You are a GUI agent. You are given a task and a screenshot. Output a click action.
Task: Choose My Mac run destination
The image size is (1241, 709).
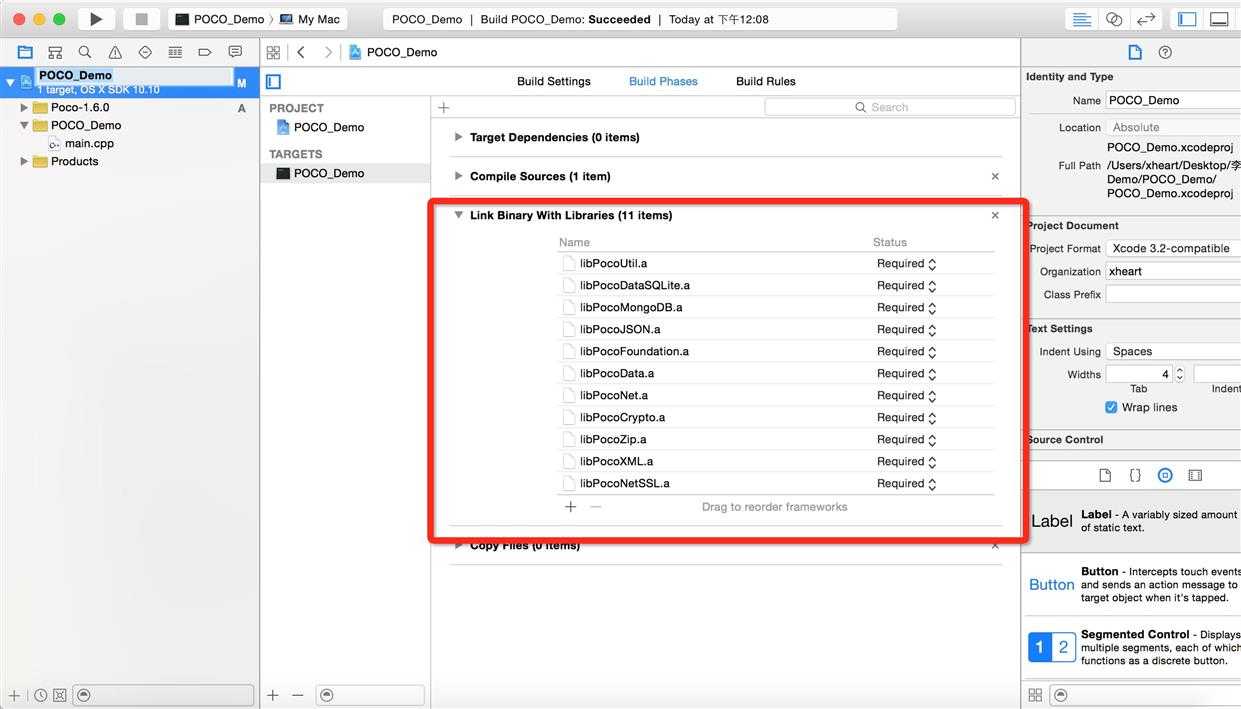coord(310,19)
